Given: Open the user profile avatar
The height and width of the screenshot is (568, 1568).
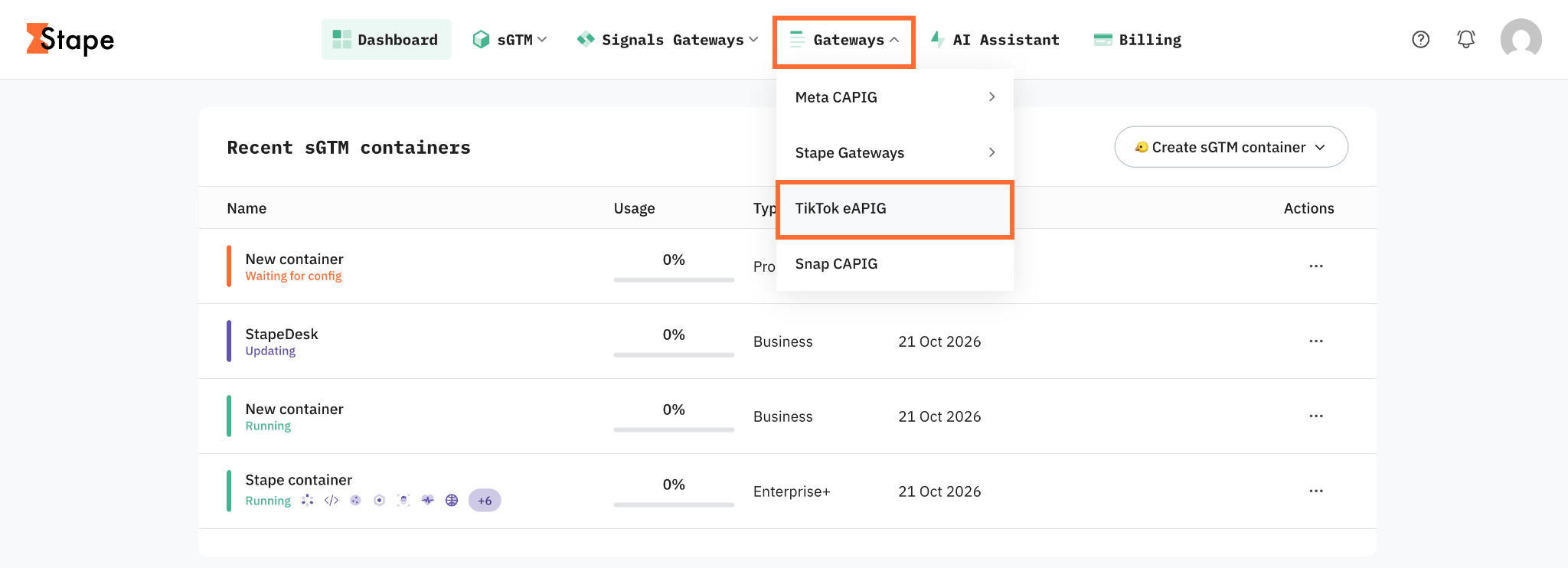Looking at the screenshot, I should click(1521, 39).
